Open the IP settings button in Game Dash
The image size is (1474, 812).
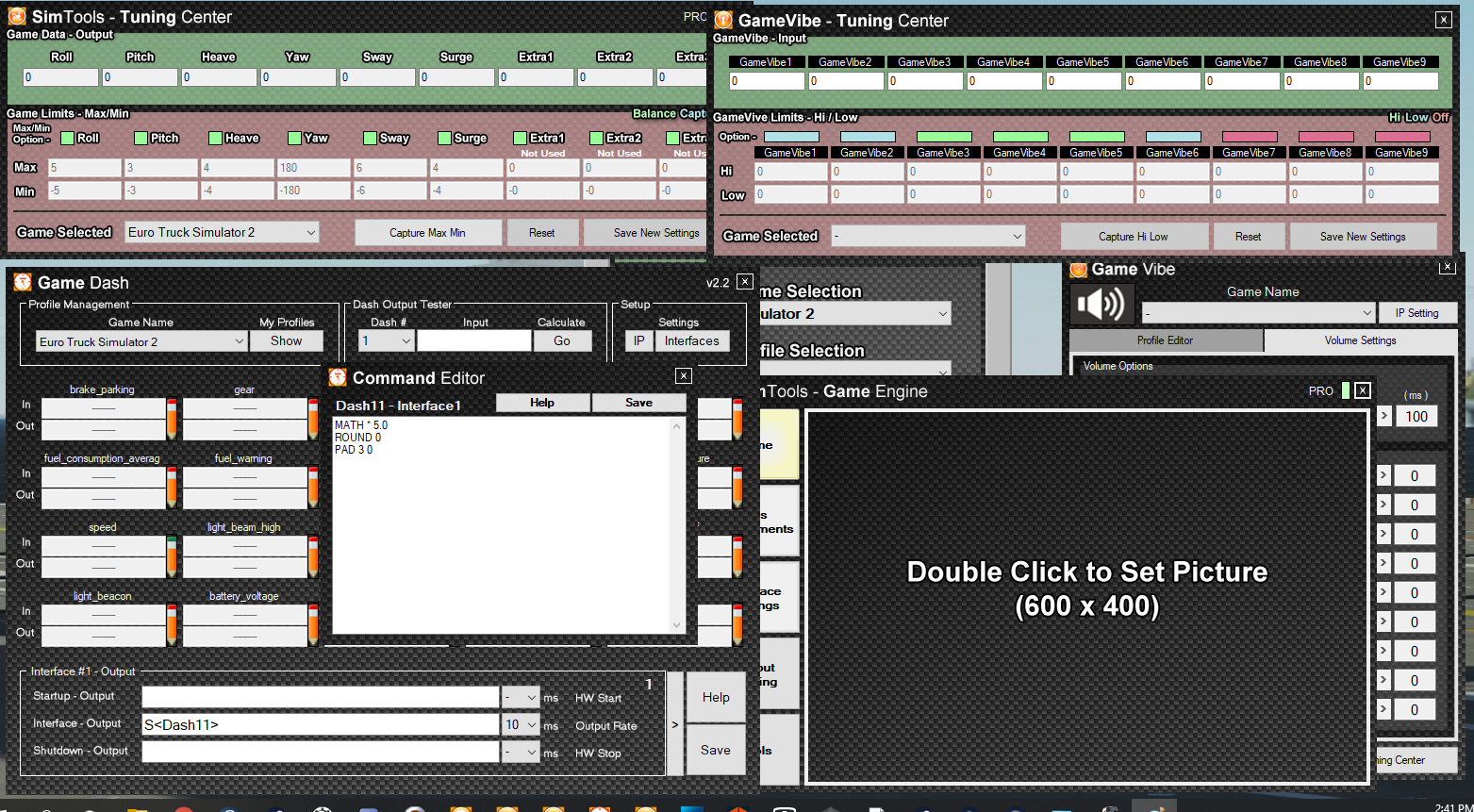point(639,341)
